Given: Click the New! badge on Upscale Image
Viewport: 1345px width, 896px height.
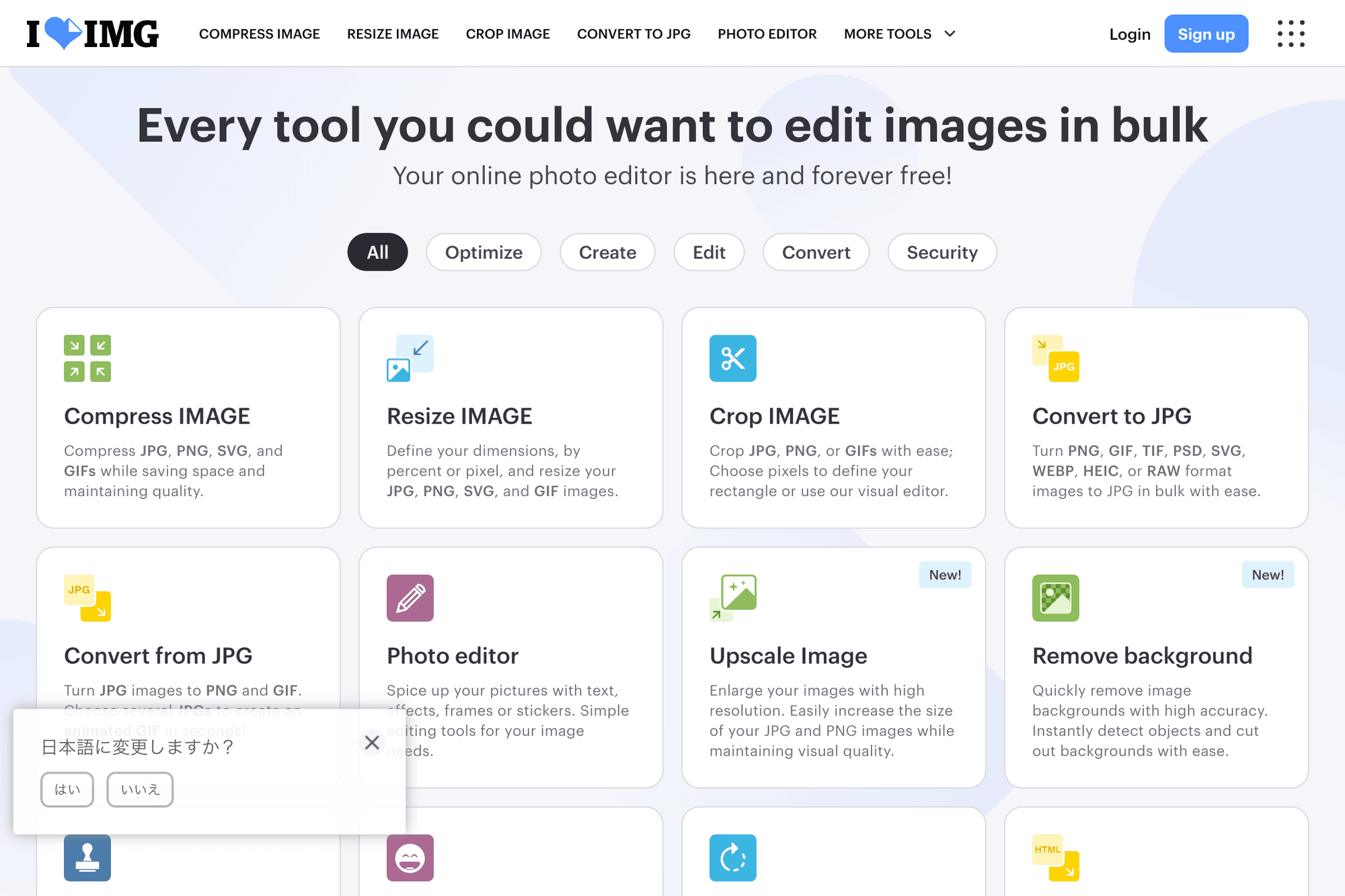Looking at the screenshot, I should [x=945, y=575].
